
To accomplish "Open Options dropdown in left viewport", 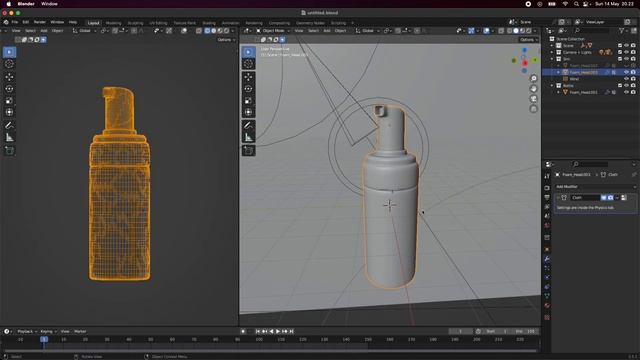I will 226,40.
